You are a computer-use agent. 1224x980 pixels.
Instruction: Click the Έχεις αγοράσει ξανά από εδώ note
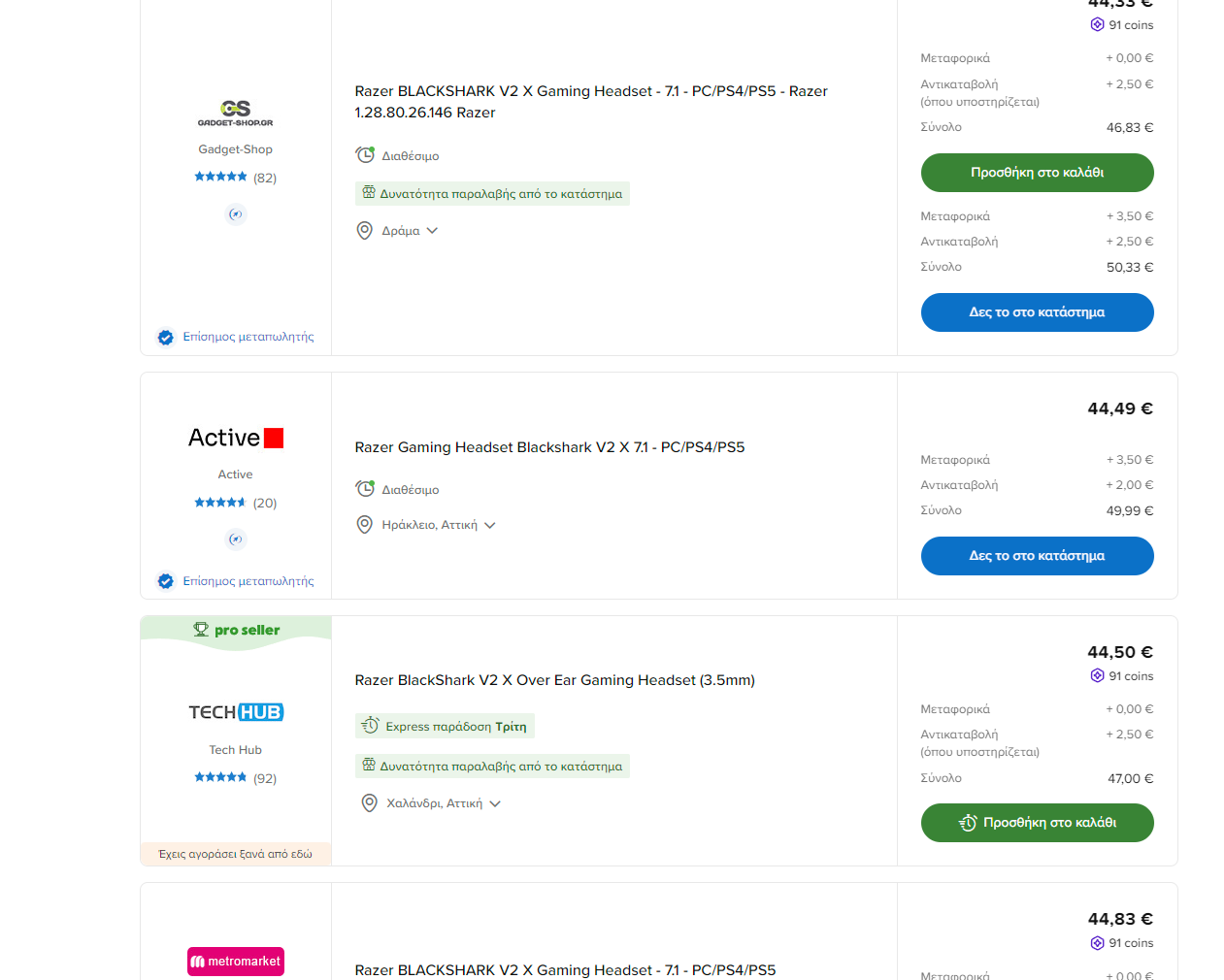(x=236, y=854)
